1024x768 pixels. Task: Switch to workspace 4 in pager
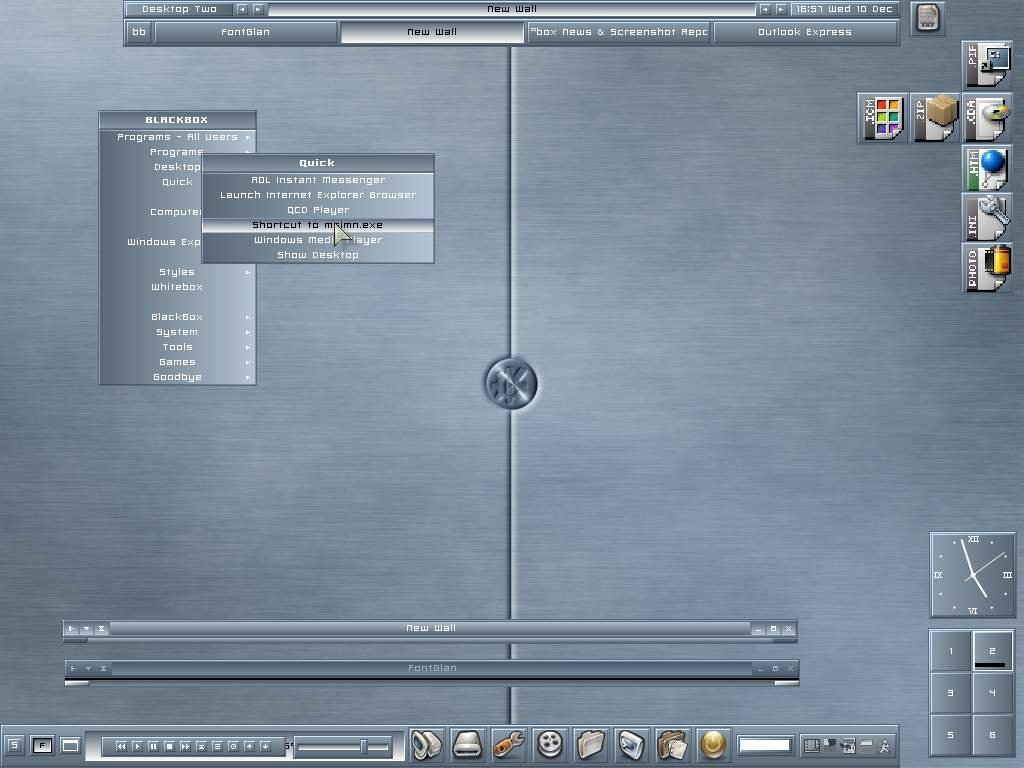tap(992, 692)
